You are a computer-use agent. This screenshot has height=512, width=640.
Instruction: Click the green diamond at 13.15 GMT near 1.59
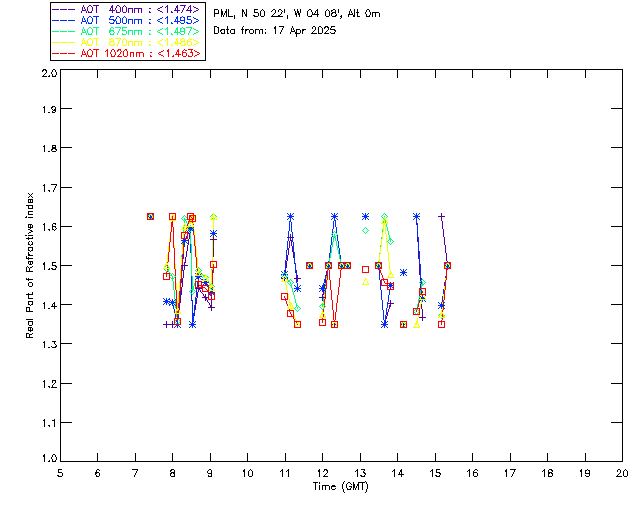coord(365,231)
